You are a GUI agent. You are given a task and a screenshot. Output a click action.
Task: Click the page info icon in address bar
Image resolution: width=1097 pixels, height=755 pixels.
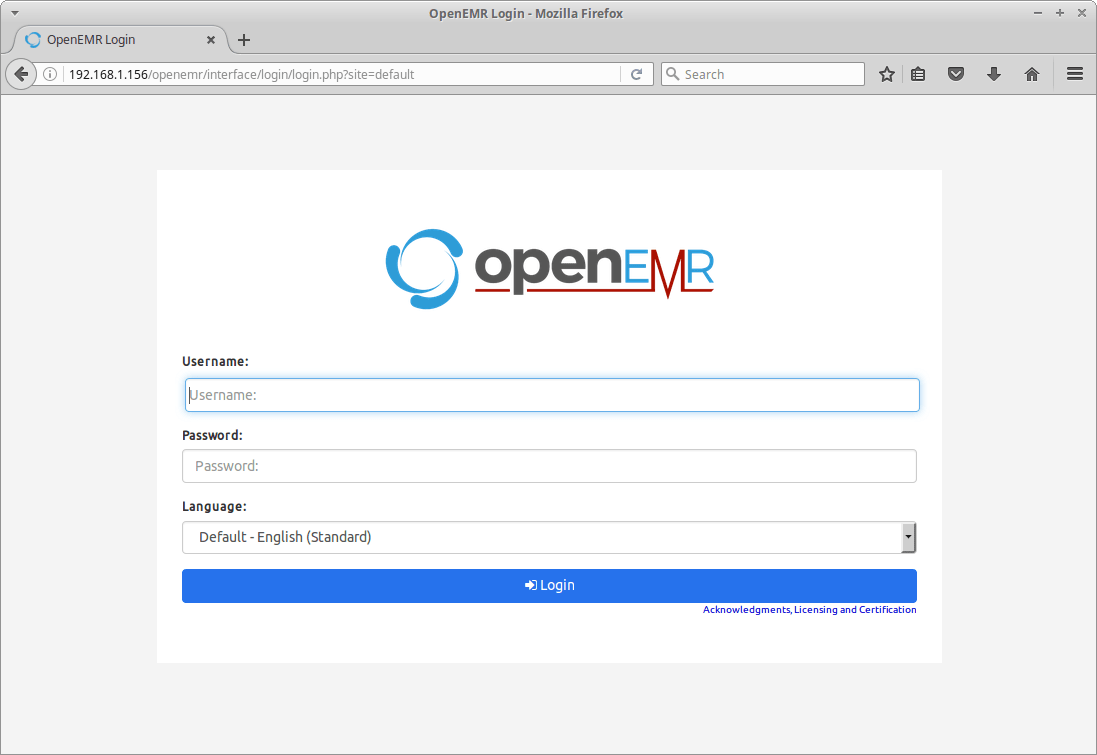coord(50,73)
